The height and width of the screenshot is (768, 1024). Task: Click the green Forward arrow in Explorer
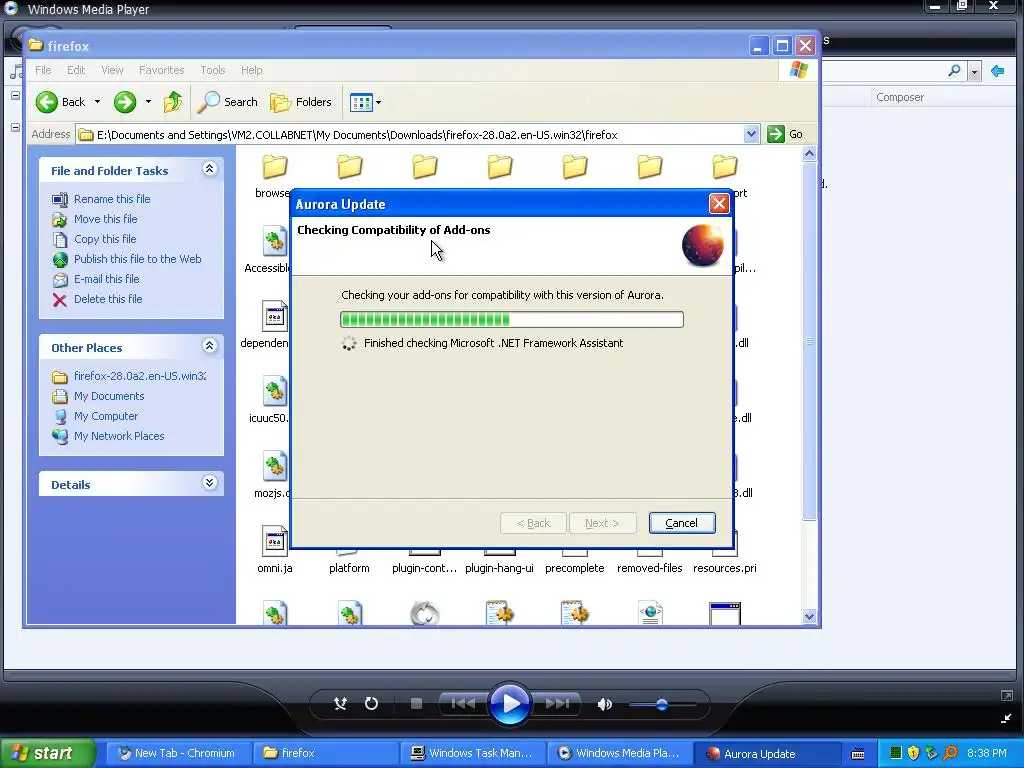point(125,102)
